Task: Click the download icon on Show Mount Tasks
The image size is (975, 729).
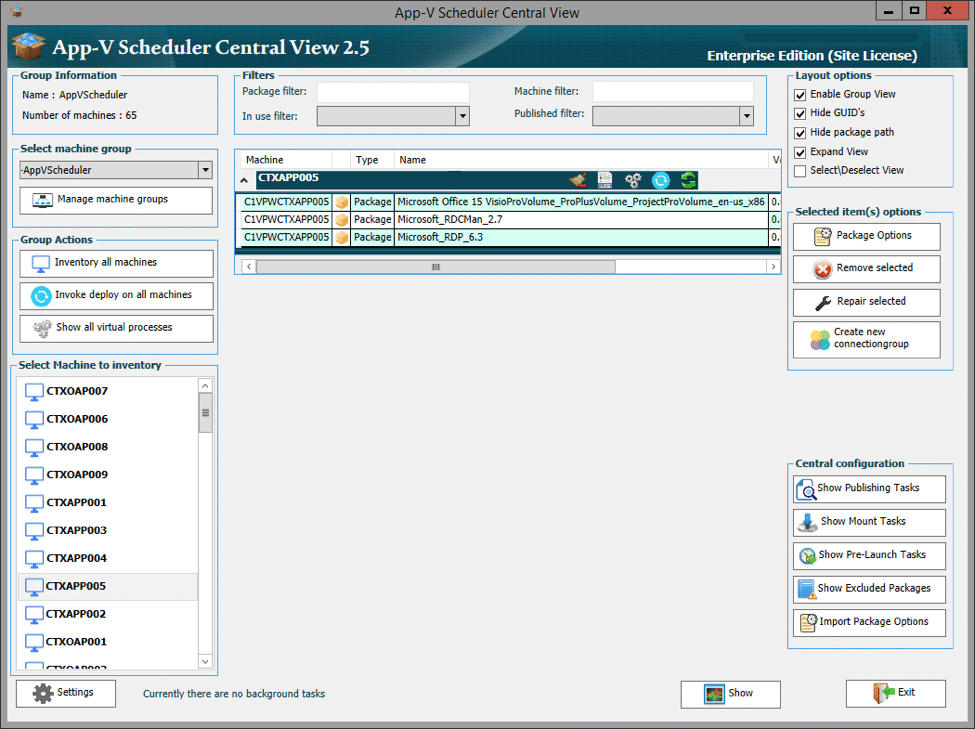Action: (807, 522)
